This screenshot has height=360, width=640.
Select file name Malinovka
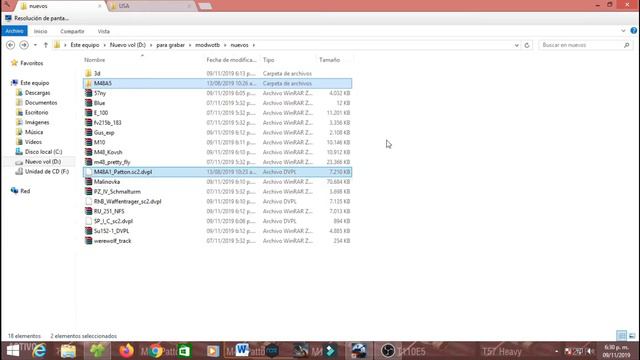click(x=107, y=182)
